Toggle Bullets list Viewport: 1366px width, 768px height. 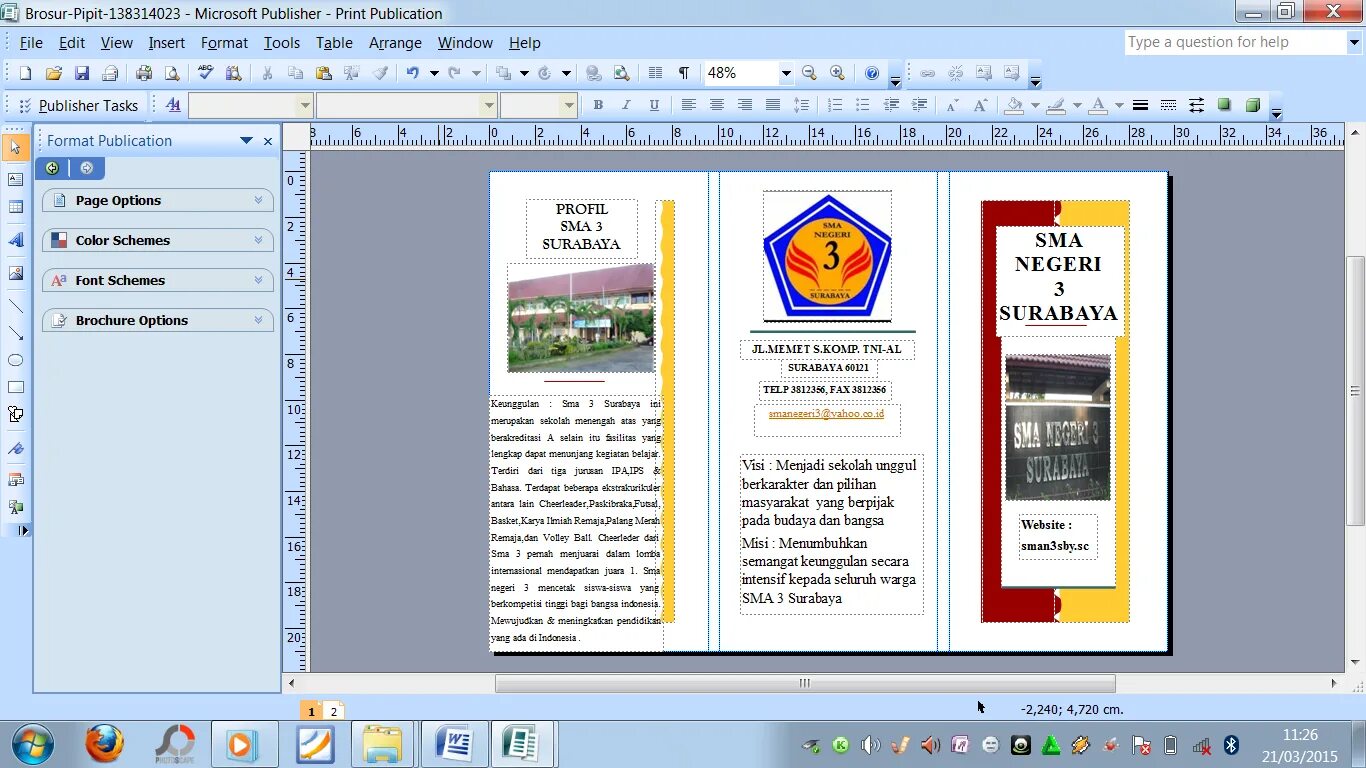863,105
